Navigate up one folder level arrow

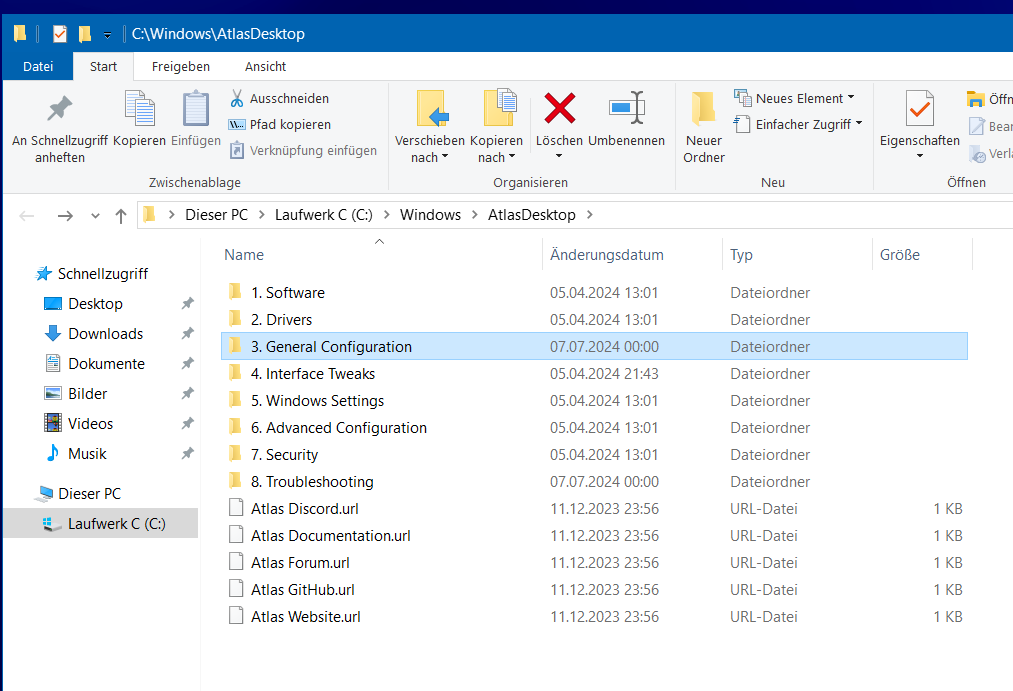point(121,215)
